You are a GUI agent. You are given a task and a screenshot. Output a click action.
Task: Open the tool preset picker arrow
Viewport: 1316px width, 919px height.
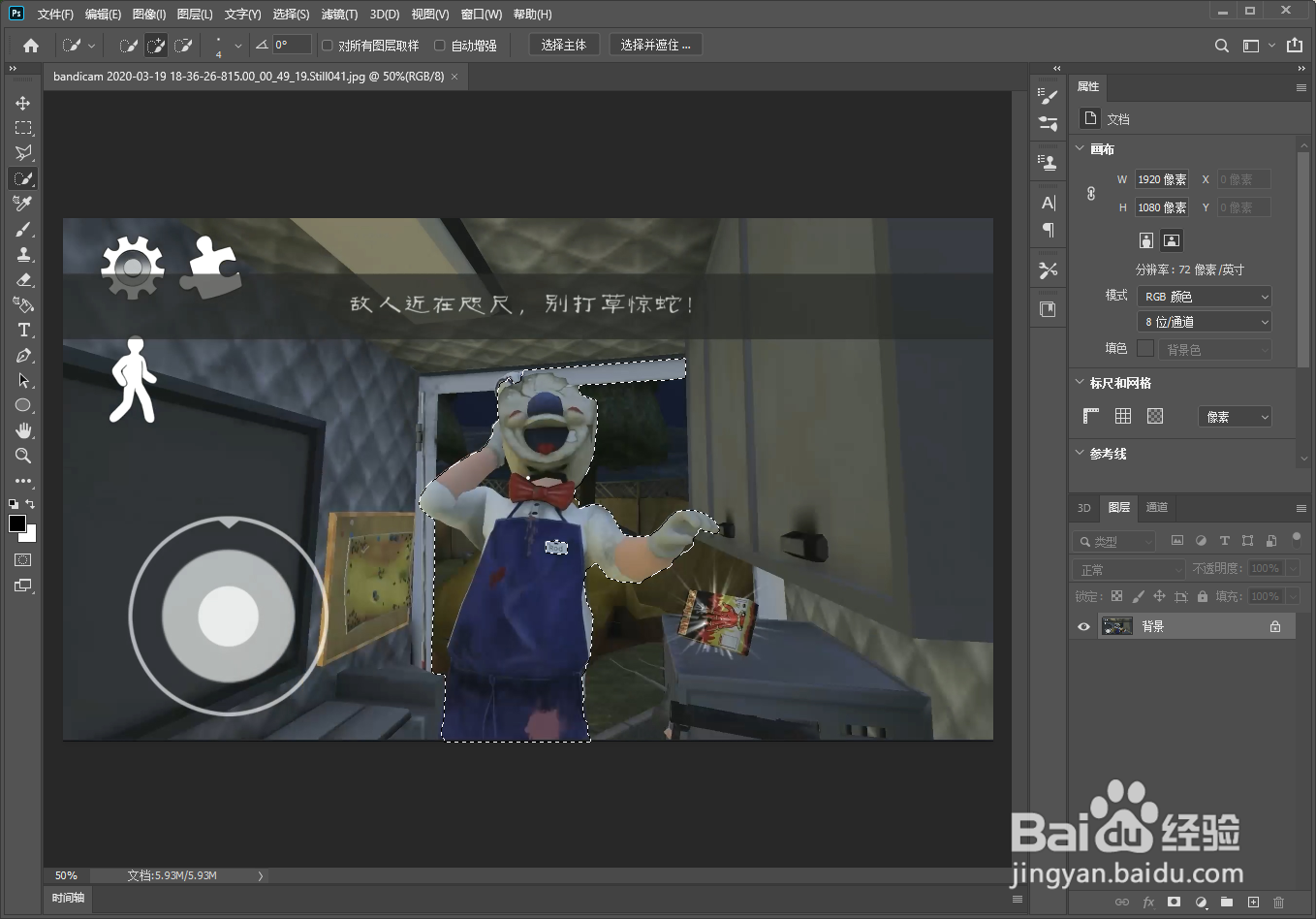(x=92, y=46)
